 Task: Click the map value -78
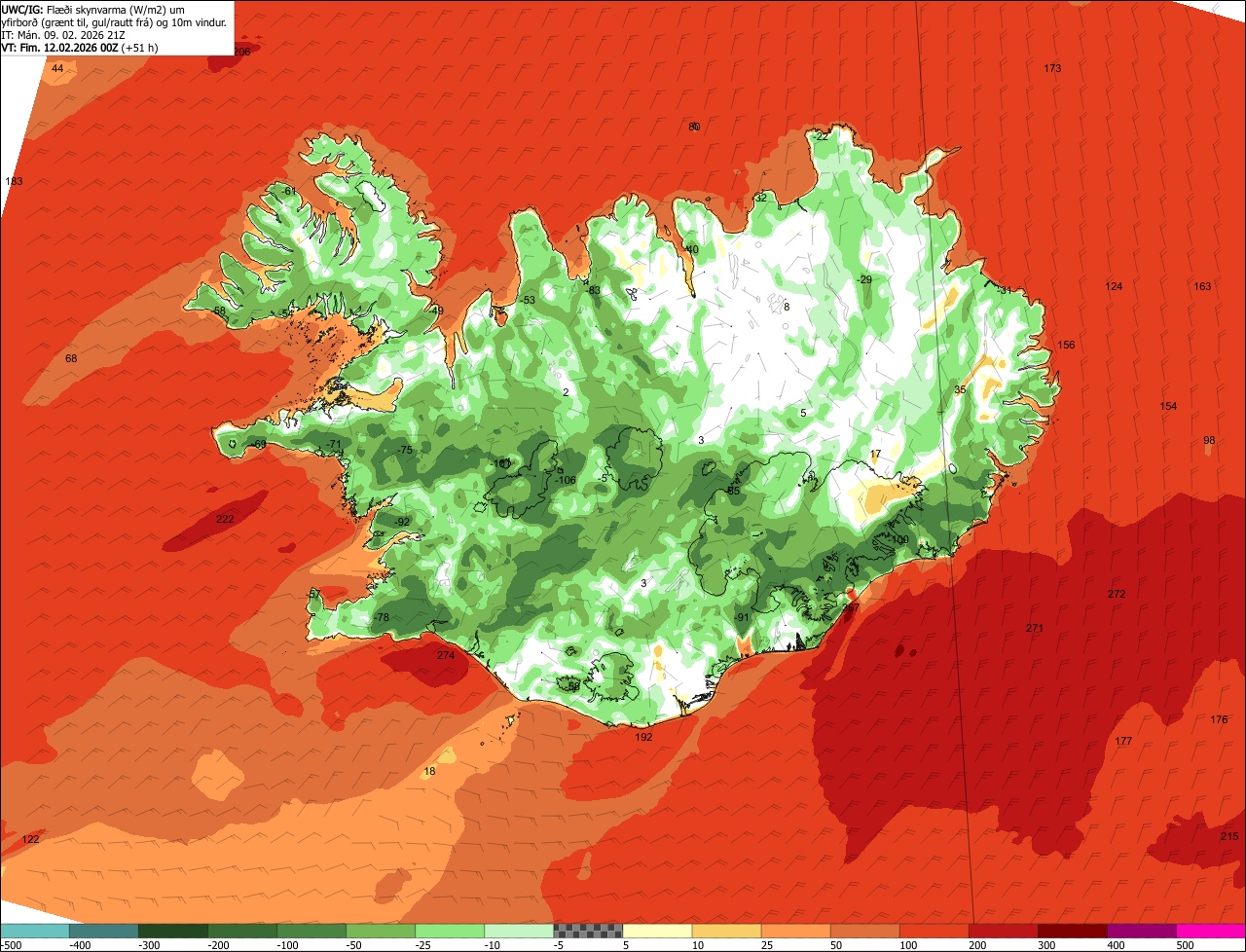382,617
